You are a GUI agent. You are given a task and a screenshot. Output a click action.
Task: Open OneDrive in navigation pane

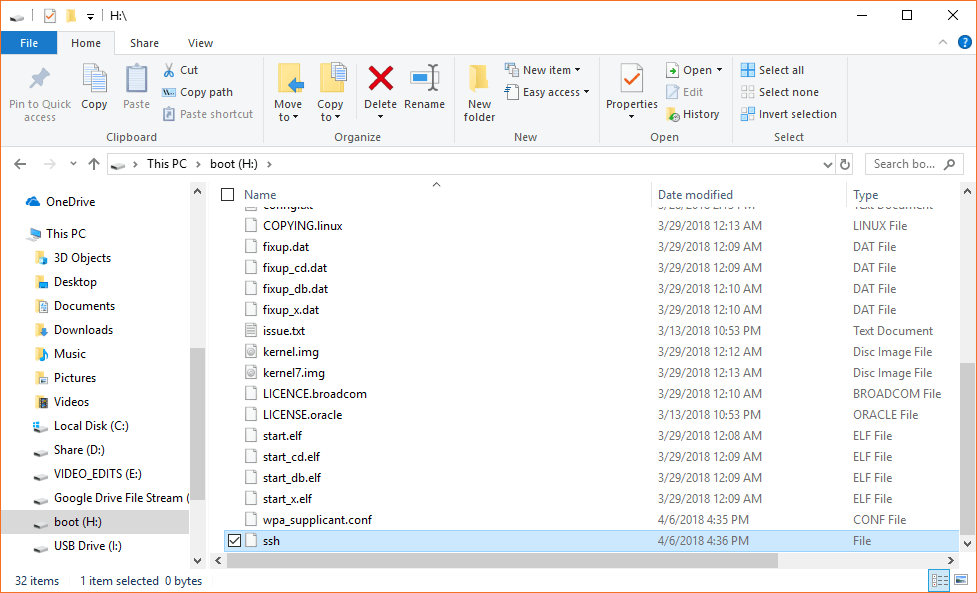coord(60,202)
